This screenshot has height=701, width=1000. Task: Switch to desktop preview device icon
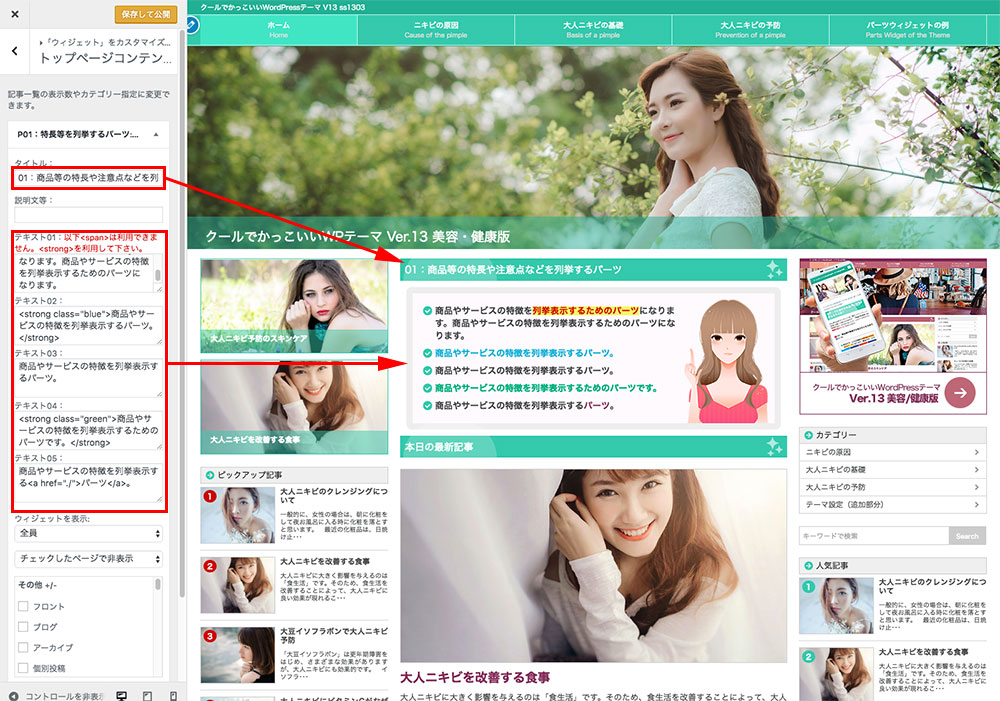pos(122,694)
